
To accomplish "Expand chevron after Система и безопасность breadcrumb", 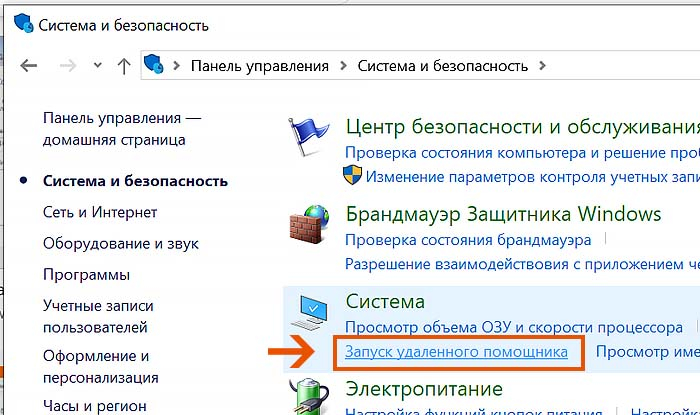I will (x=542, y=66).
